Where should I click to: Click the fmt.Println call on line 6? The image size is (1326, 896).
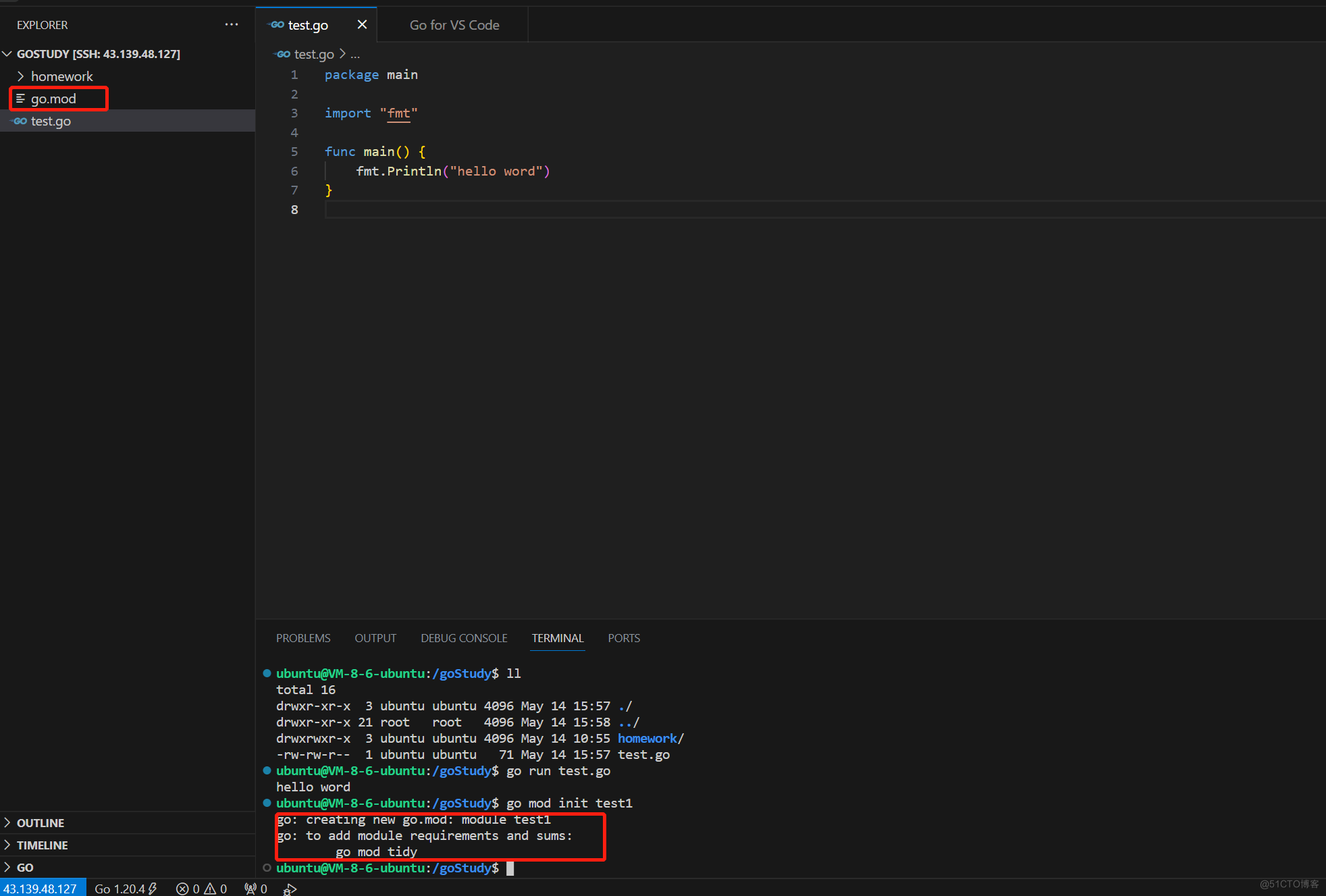[x=453, y=171]
